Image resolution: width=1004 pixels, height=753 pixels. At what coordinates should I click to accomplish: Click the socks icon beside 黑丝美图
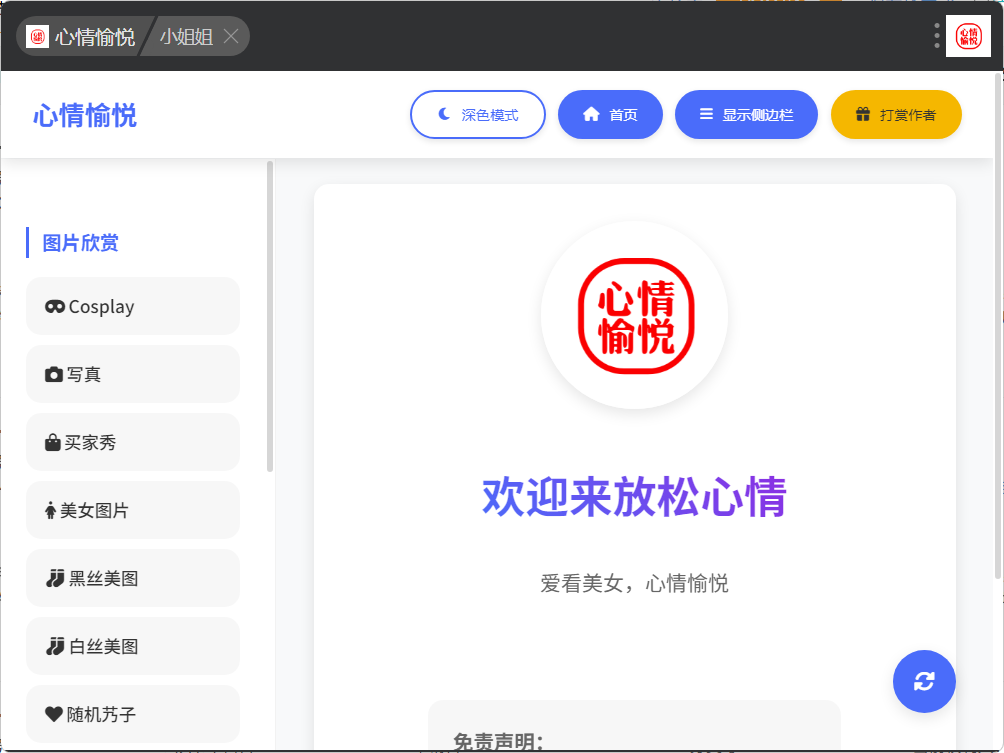54,578
